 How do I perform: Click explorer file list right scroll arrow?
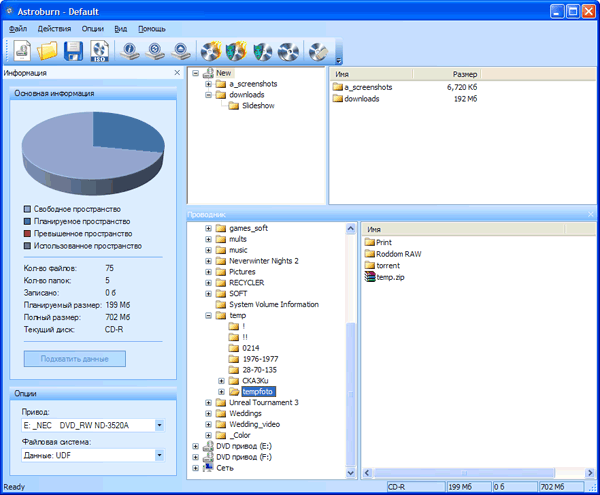(x=590, y=473)
